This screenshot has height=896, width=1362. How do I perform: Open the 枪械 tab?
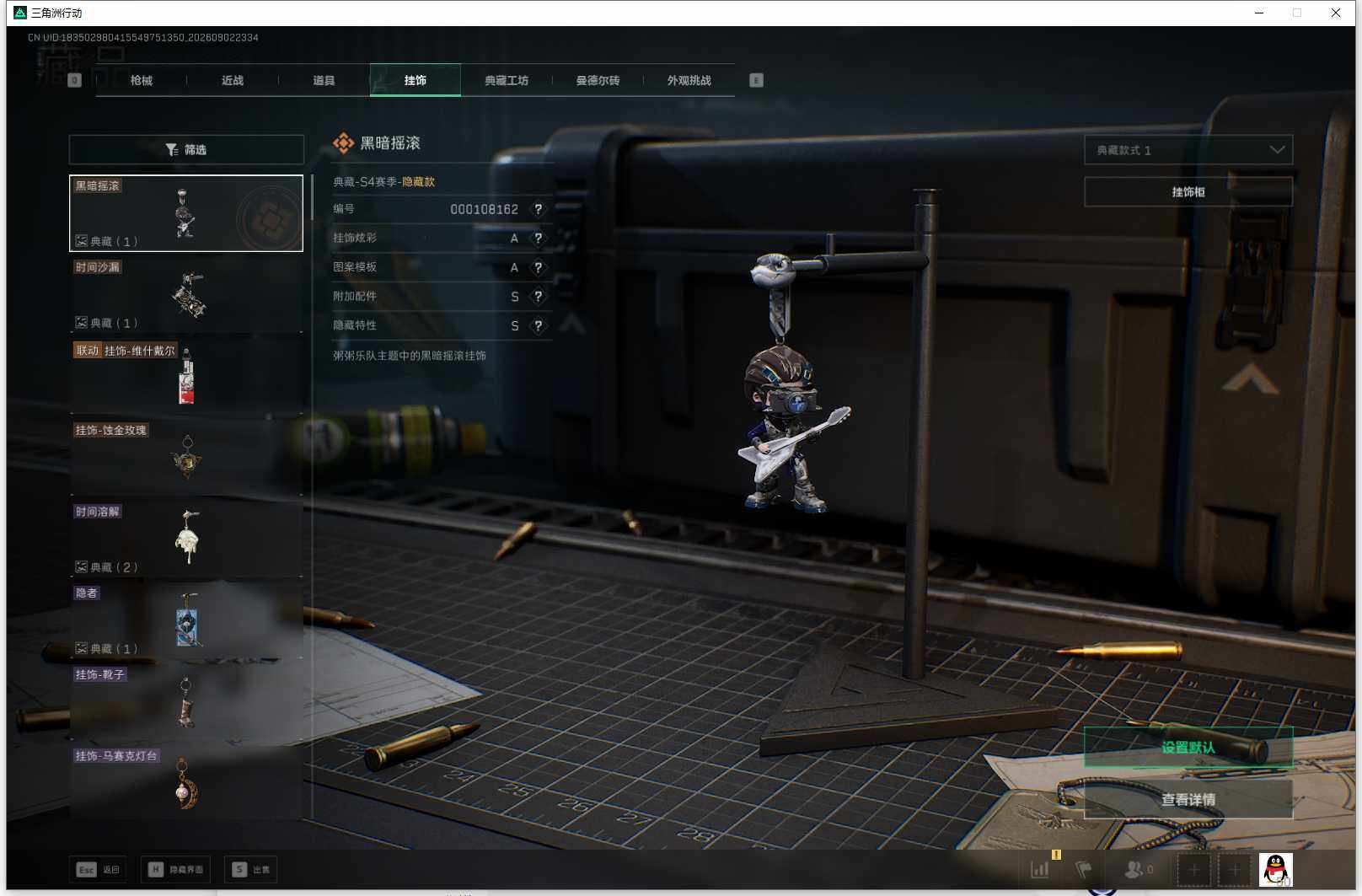[142, 80]
